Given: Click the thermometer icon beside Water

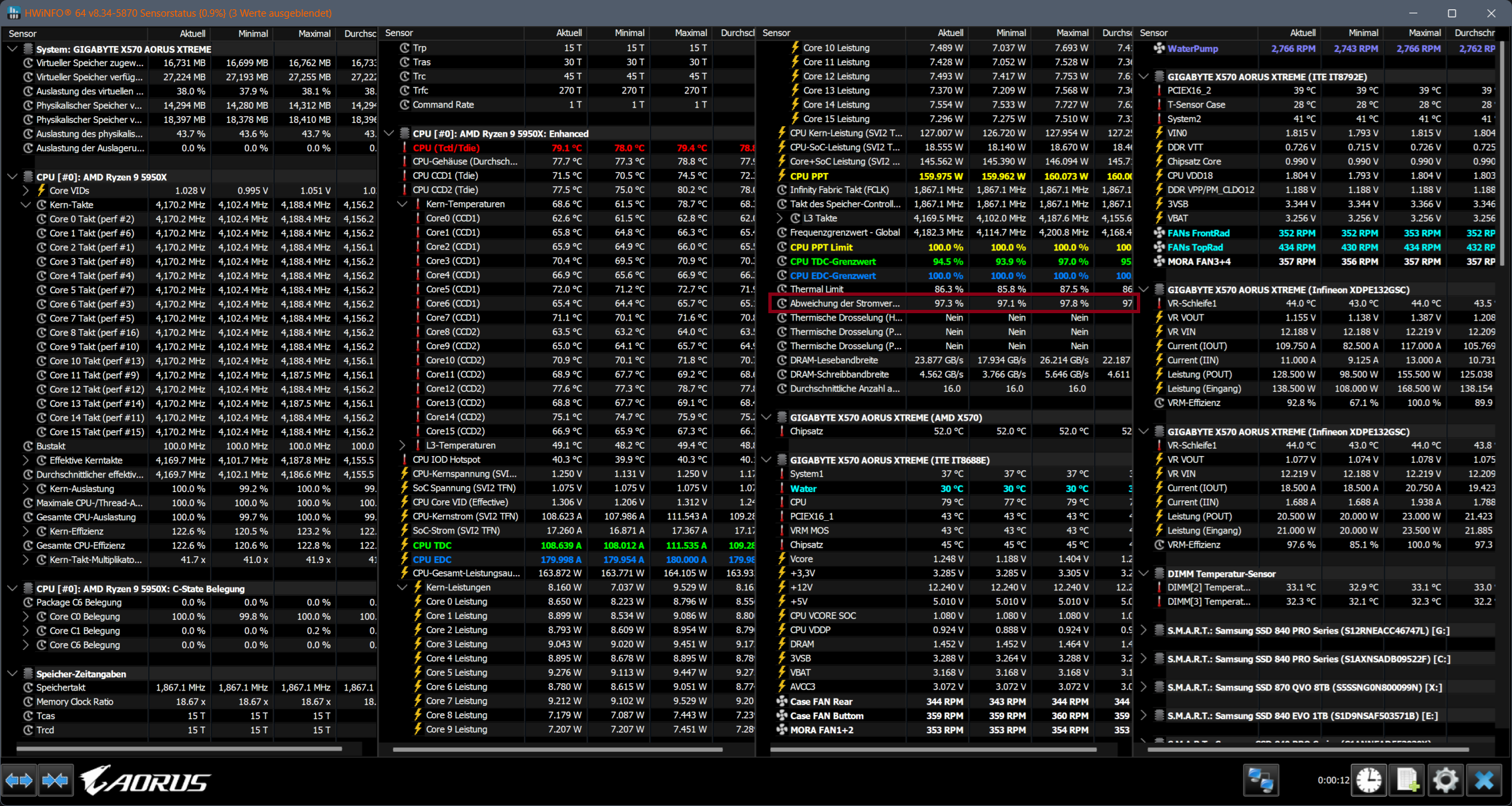Looking at the screenshot, I should click(x=782, y=488).
